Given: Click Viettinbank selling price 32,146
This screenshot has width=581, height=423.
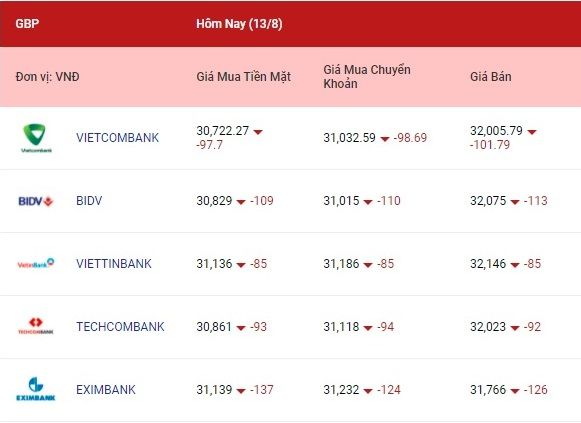Looking at the screenshot, I should (x=488, y=264).
